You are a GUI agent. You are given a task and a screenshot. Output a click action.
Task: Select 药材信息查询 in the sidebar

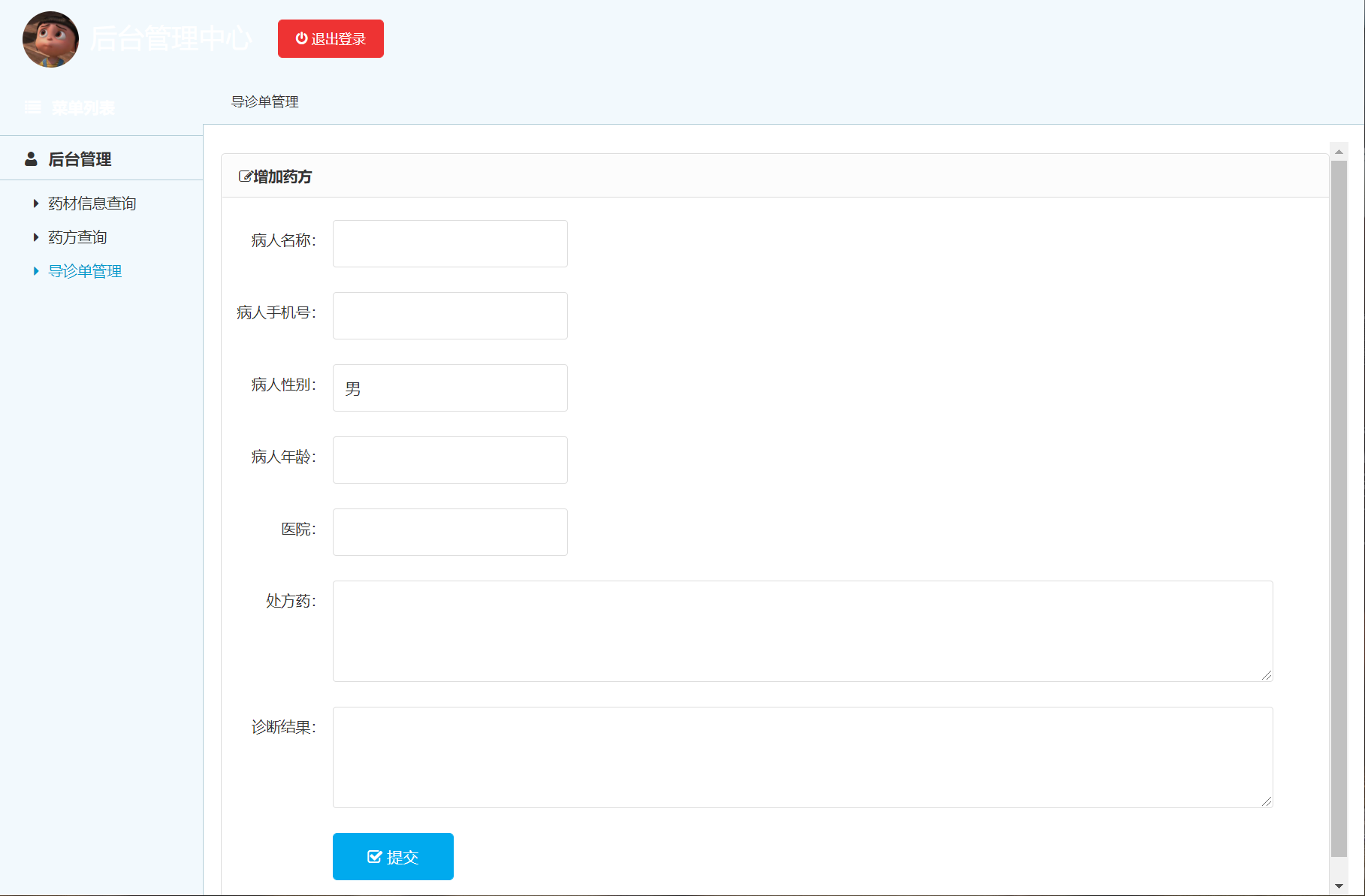point(92,203)
